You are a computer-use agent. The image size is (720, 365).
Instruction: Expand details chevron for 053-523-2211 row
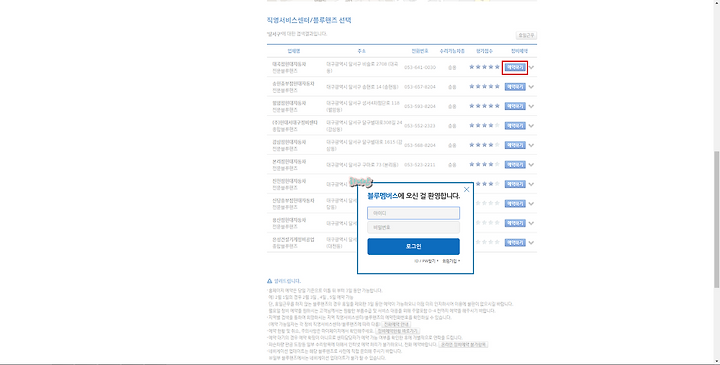(531, 164)
